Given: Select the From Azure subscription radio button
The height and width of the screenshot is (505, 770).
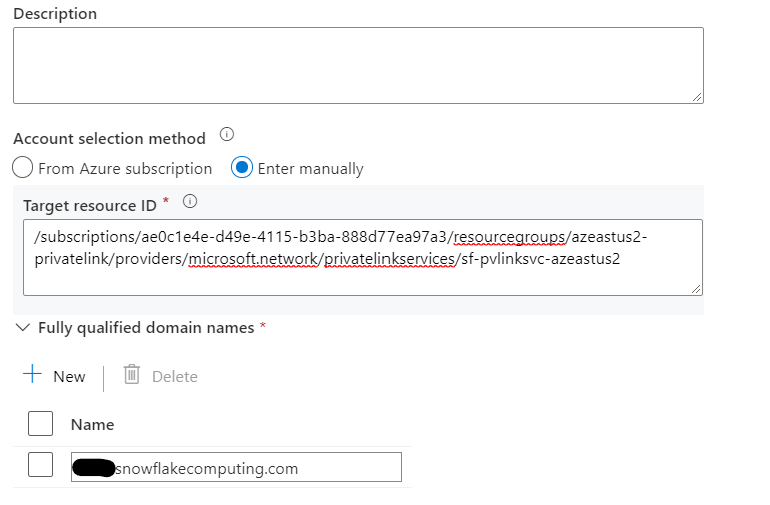Looking at the screenshot, I should 23,168.
